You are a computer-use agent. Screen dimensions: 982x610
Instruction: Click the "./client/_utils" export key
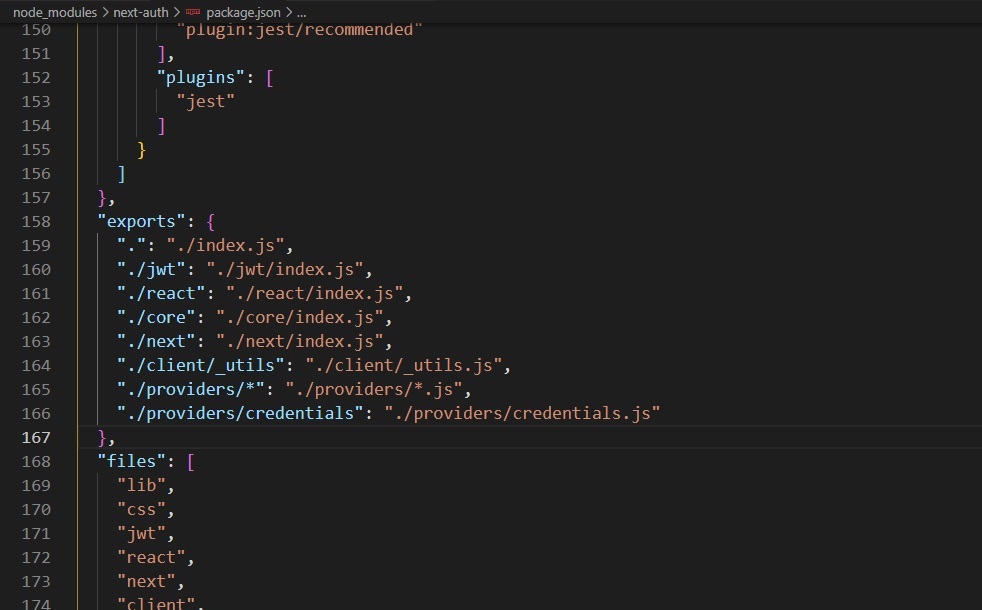point(200,366)
